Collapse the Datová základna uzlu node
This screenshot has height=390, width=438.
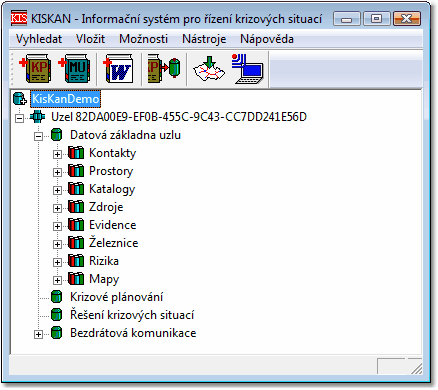point(38,136)
